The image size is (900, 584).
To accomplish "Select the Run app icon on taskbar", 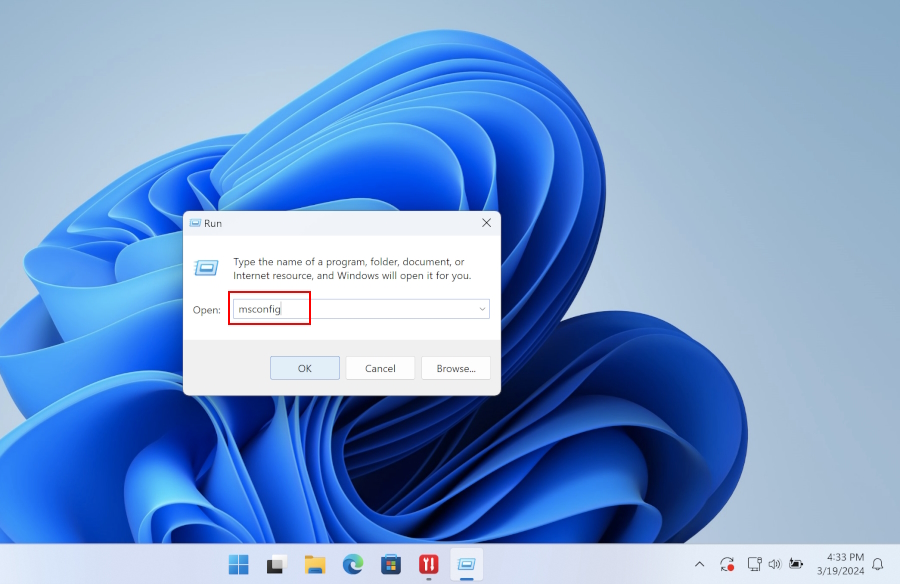I will [x=467, y=564].
